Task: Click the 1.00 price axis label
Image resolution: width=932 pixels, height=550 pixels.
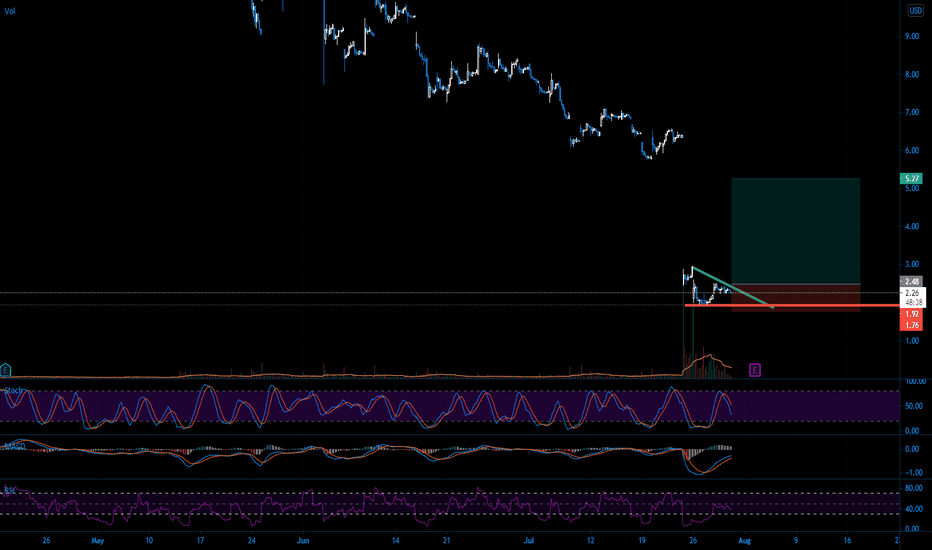Action: click(x=912, y=341)
